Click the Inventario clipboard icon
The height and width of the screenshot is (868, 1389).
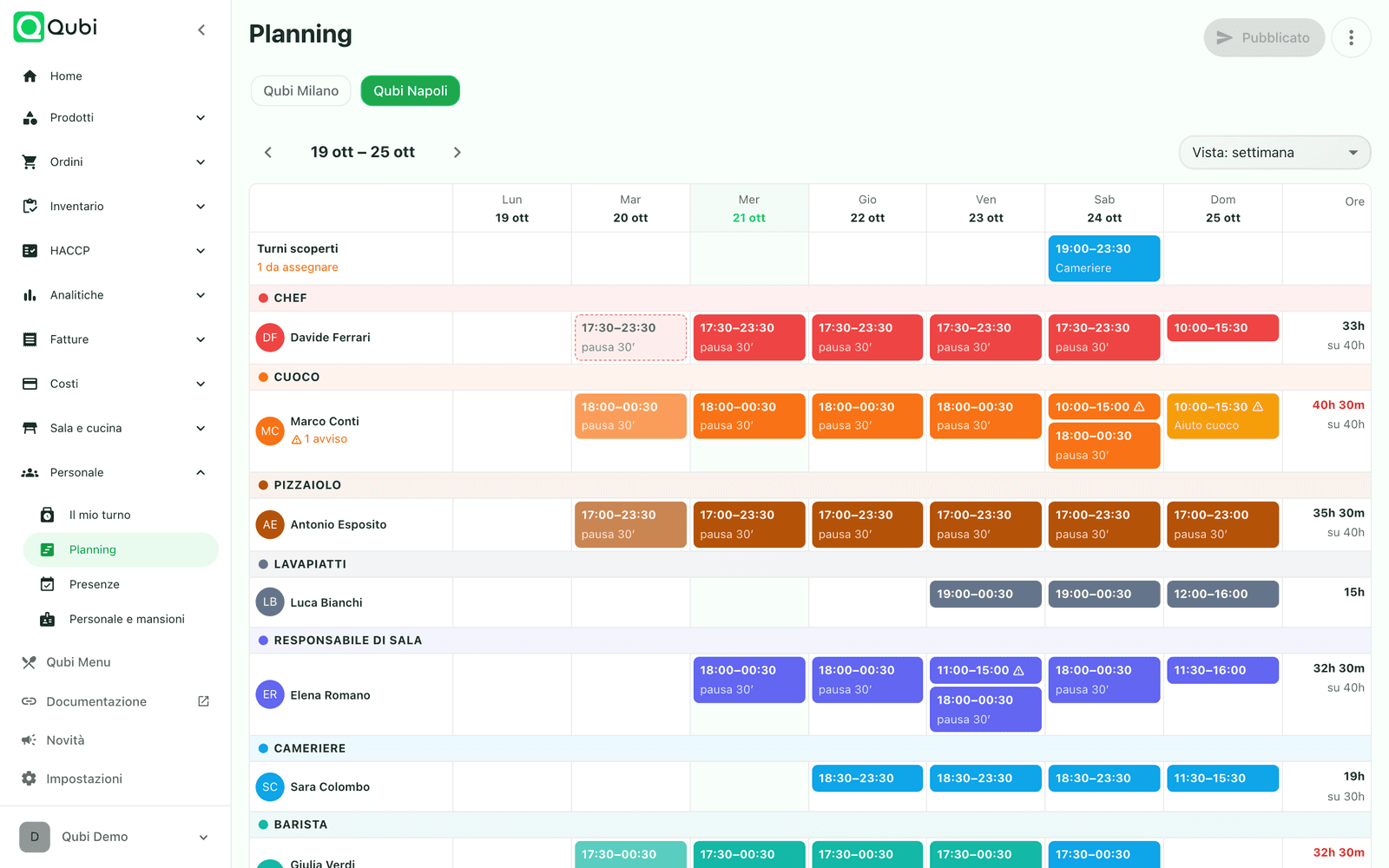30,207
